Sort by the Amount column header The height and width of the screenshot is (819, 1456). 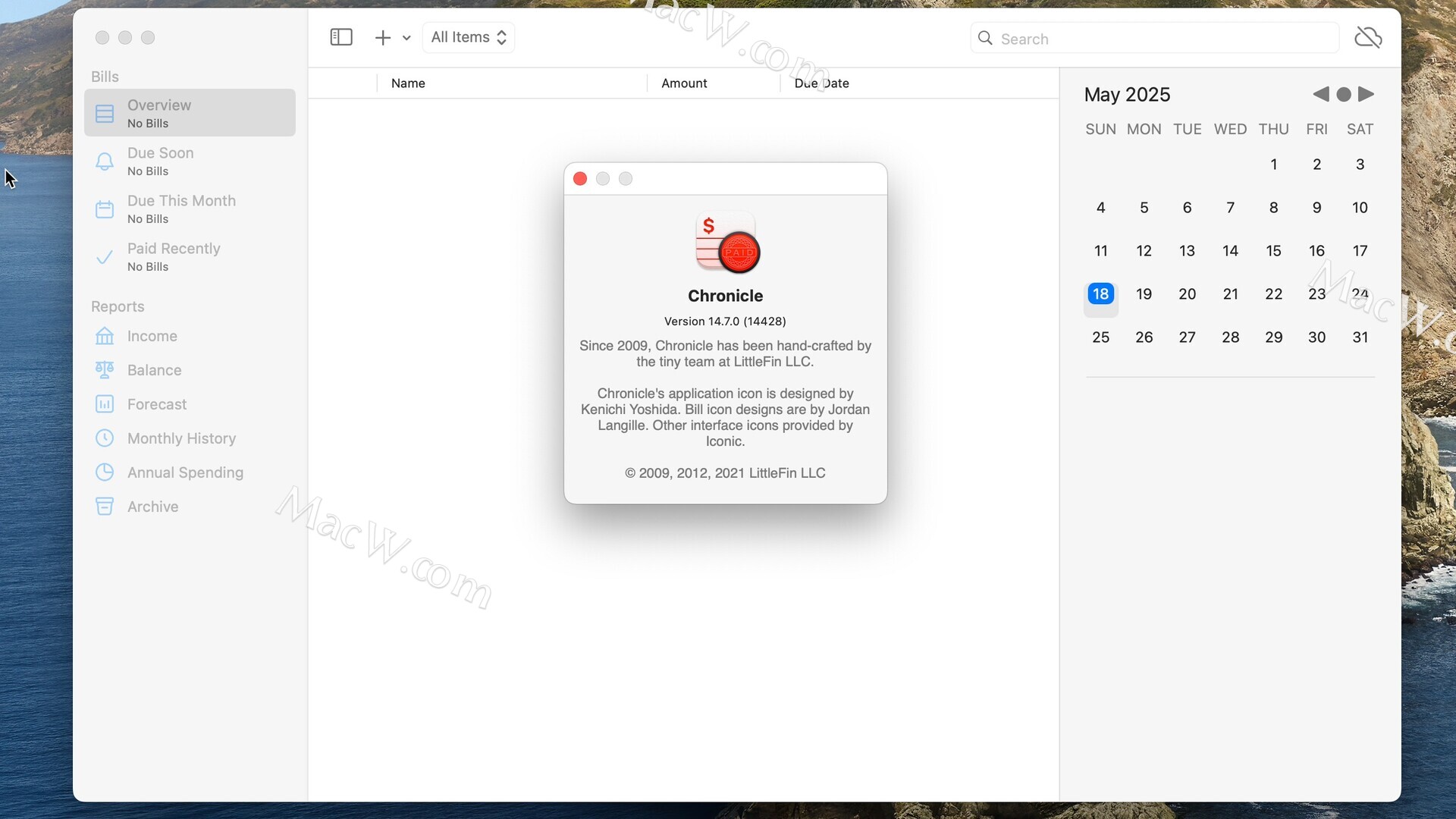714,83
